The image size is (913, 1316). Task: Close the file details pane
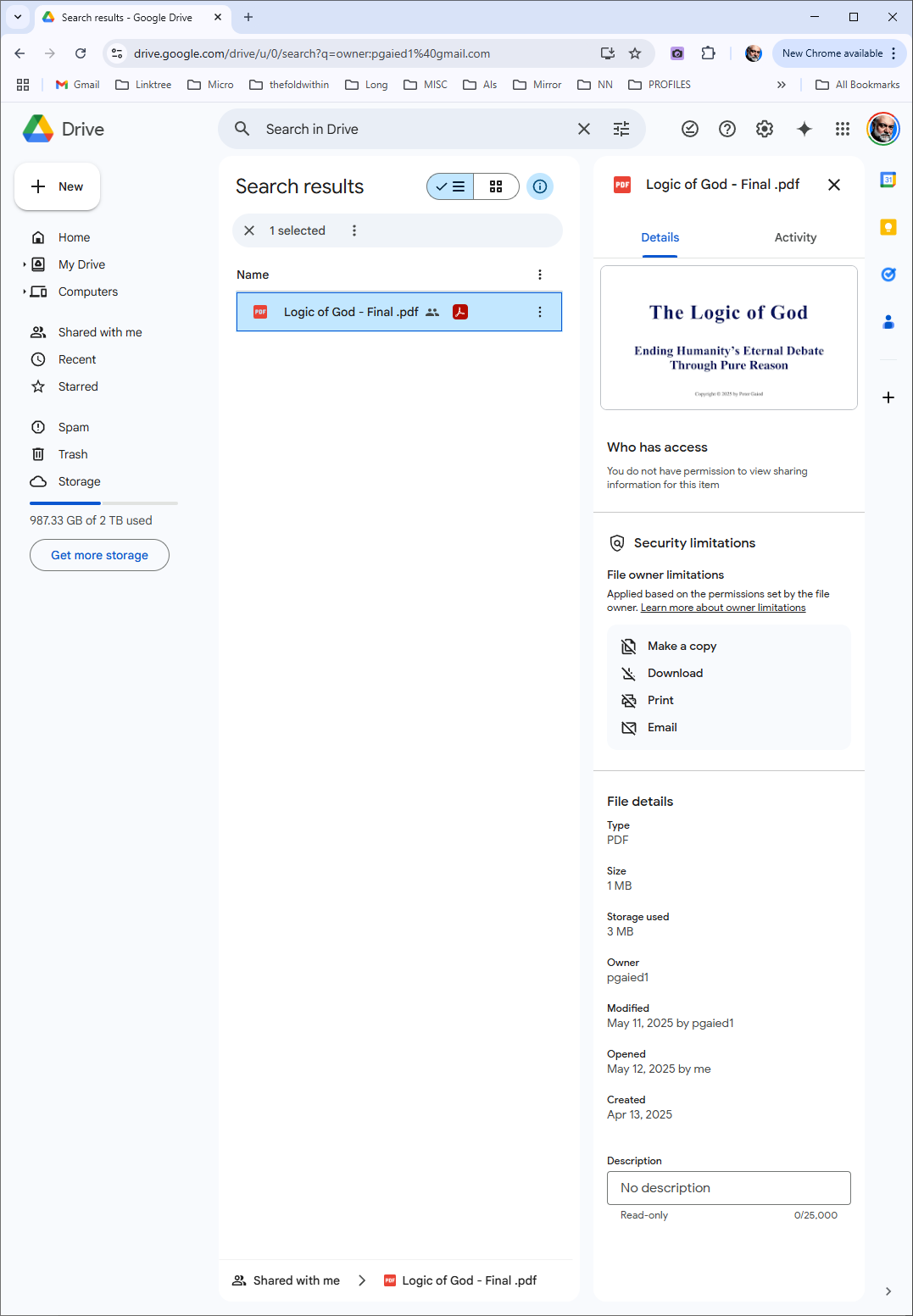pos(834,185)
